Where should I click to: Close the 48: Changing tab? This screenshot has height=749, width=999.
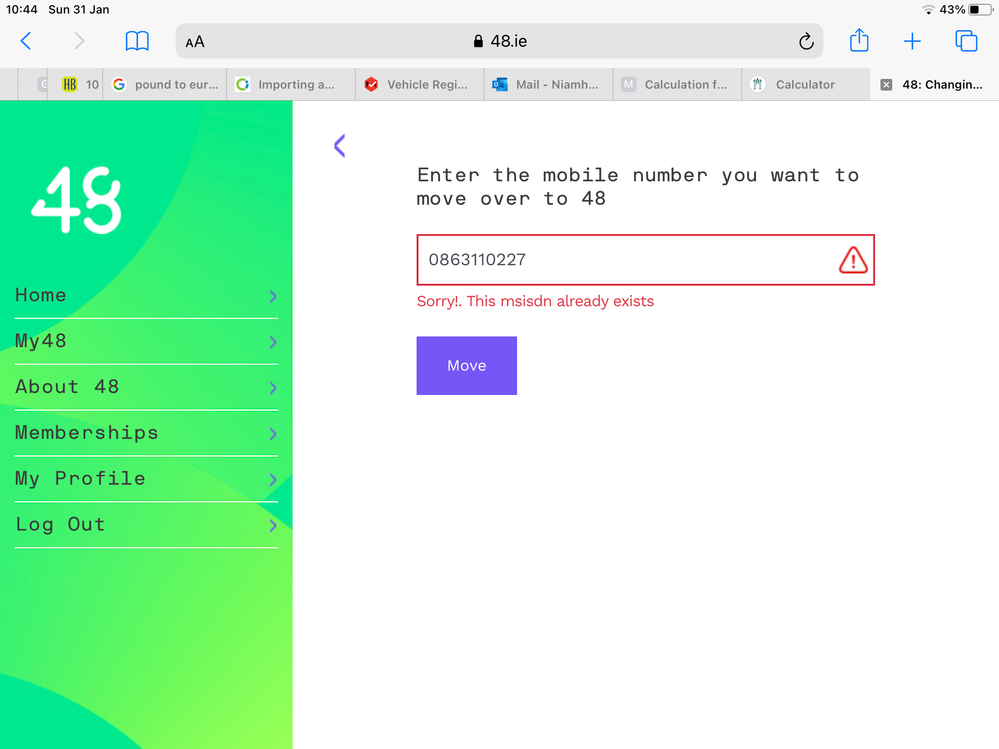pos(886,85)
